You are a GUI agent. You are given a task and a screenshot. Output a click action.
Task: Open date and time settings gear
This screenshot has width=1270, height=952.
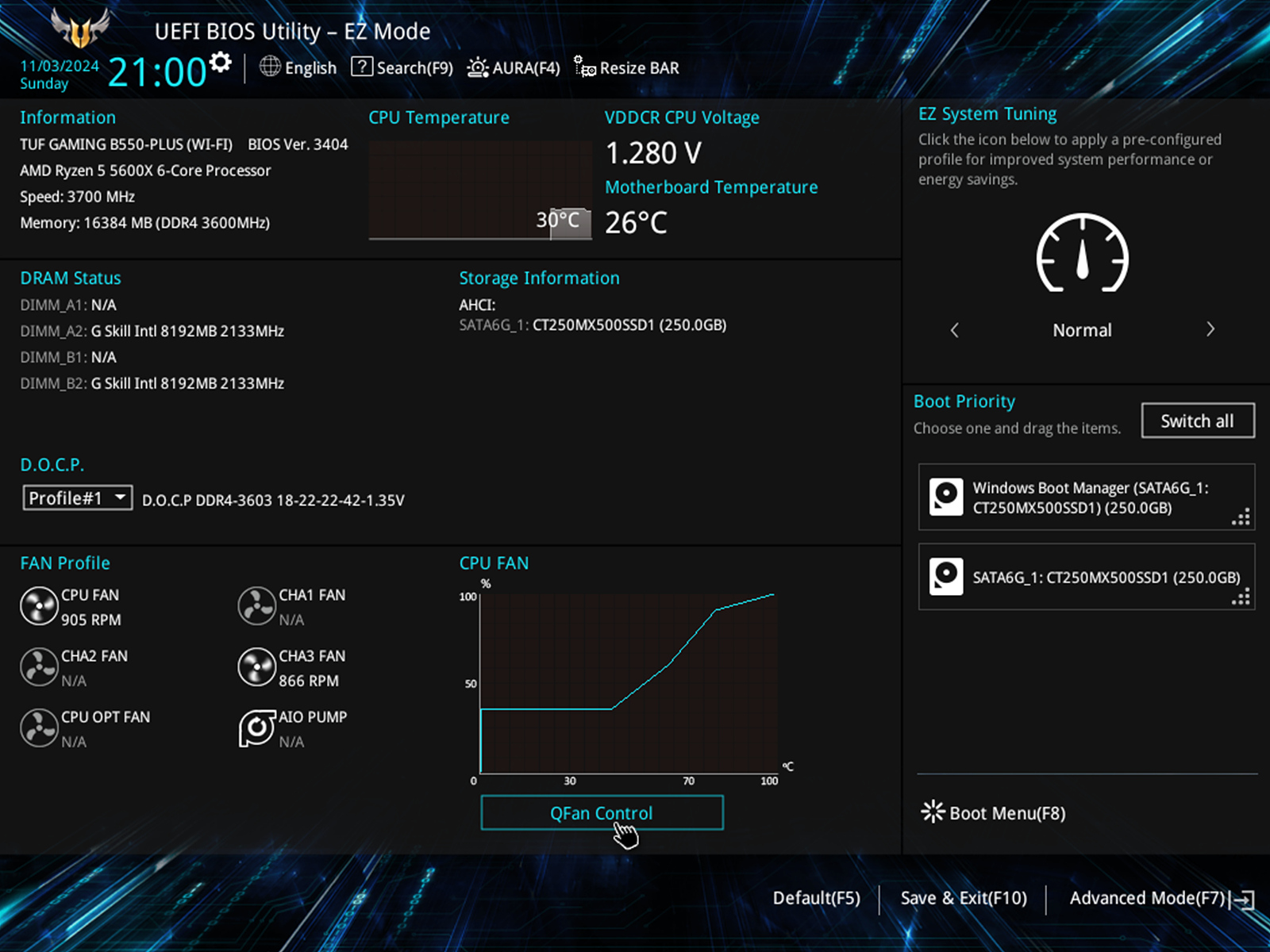[x=221, y=62]
